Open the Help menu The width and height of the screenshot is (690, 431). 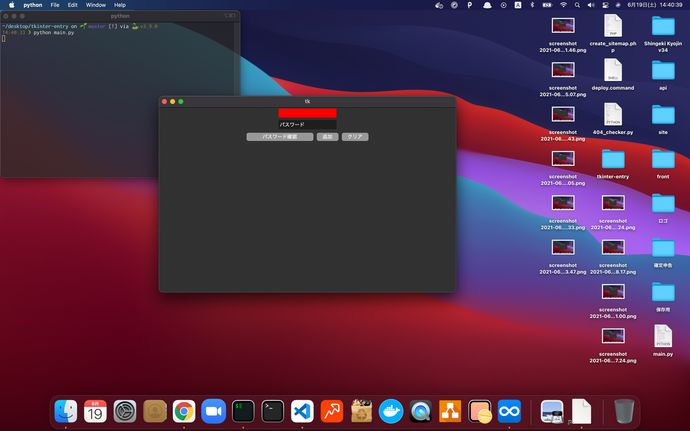tap(120, 5)
